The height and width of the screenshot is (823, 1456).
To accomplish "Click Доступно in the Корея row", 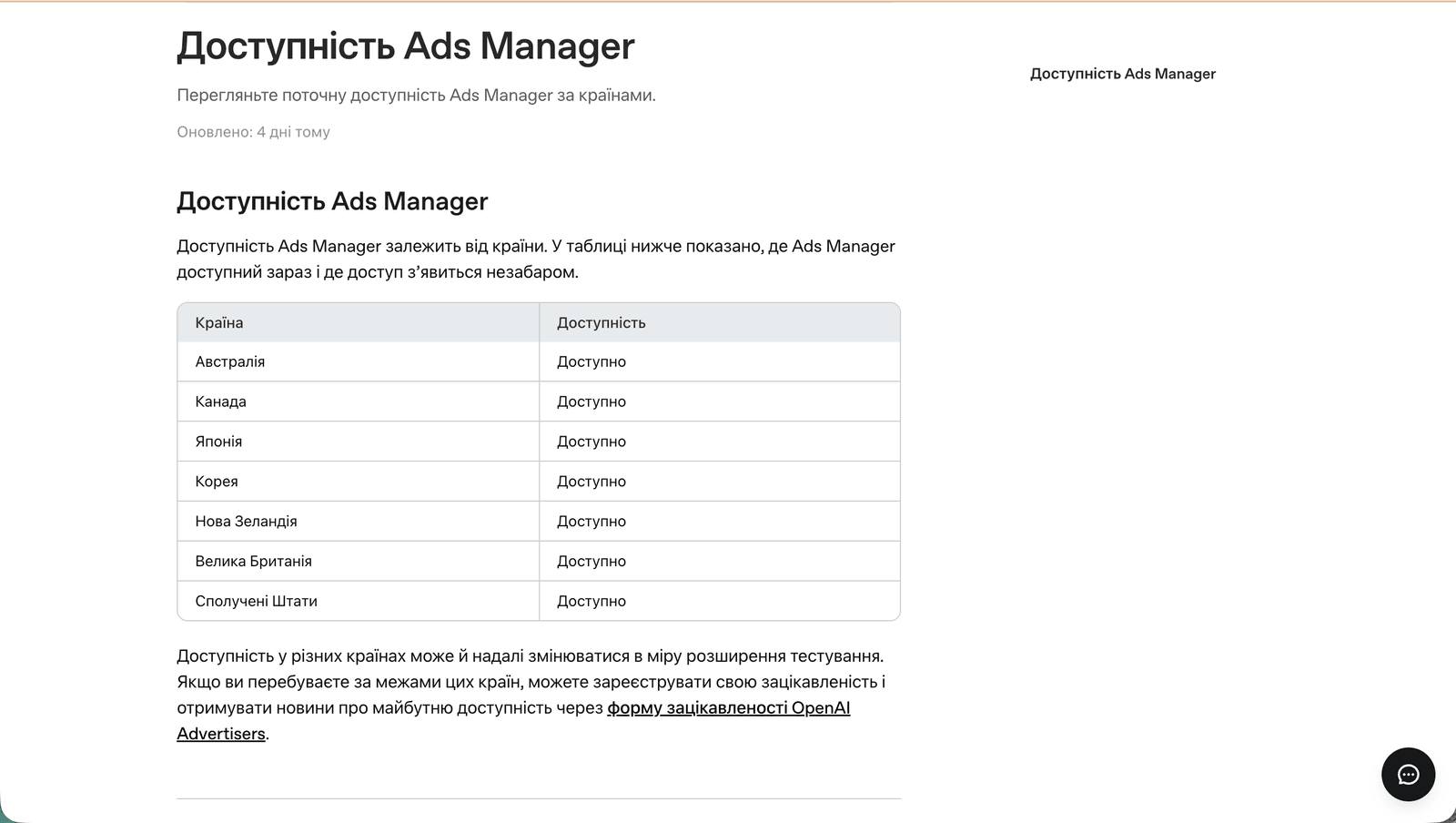I will [591, 482].
